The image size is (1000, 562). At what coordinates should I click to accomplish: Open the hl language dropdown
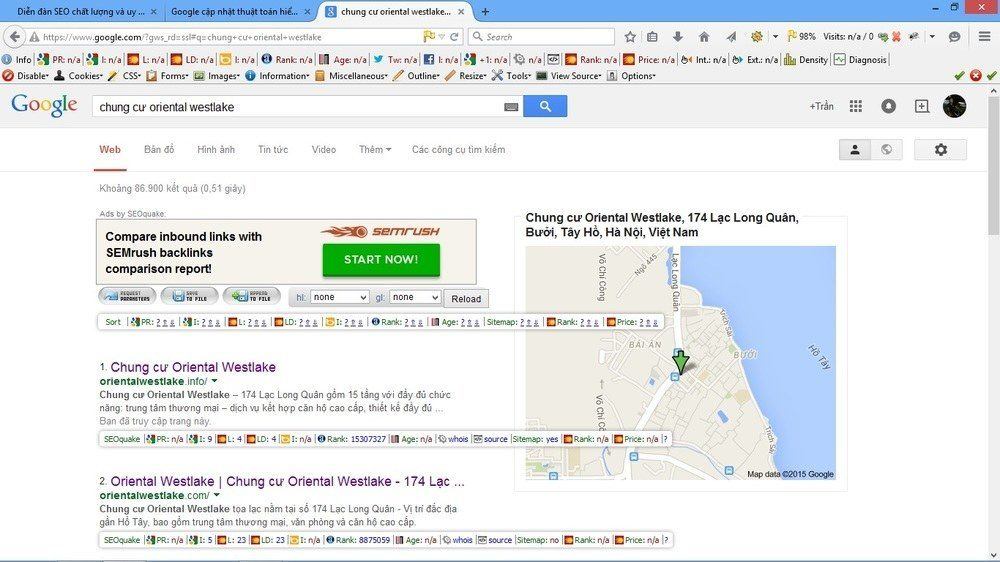[x=340, y=297]
